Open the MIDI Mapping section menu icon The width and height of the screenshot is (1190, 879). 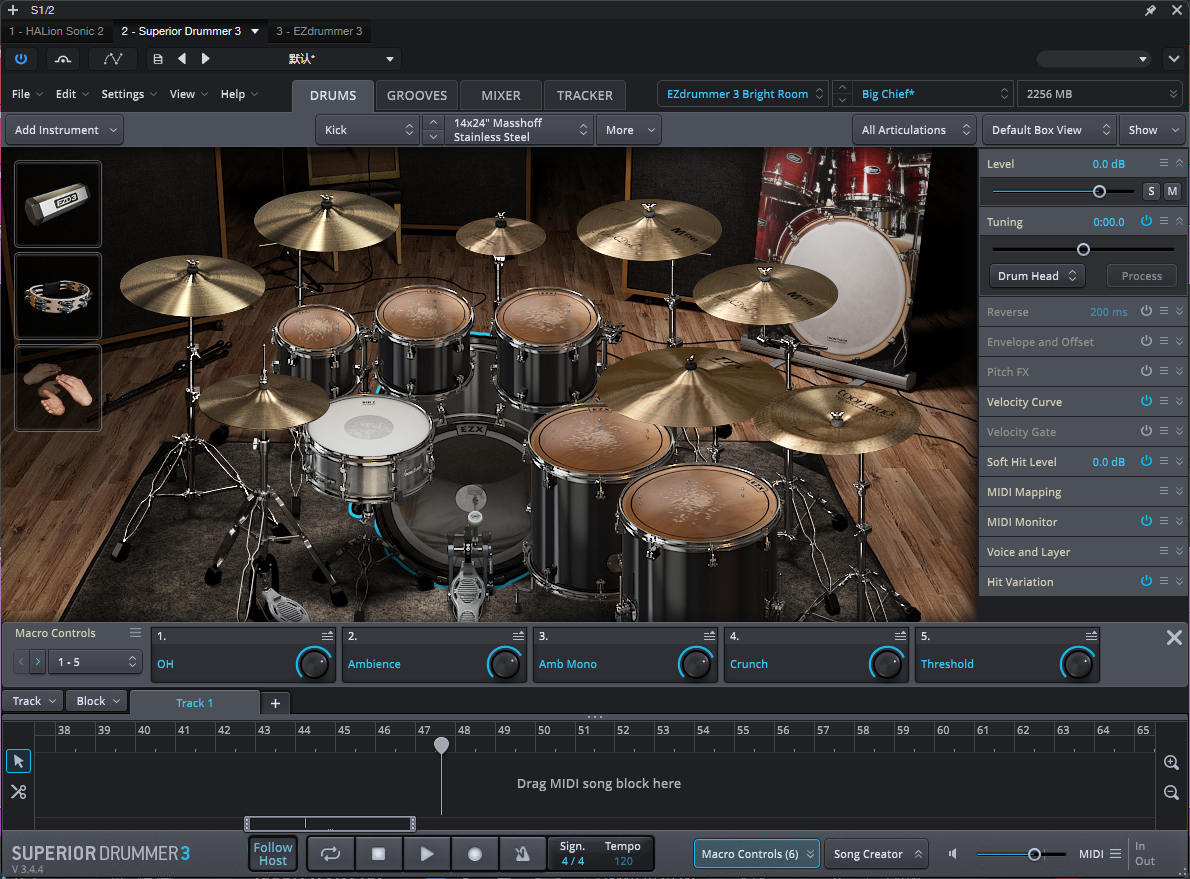(1163, 491)
